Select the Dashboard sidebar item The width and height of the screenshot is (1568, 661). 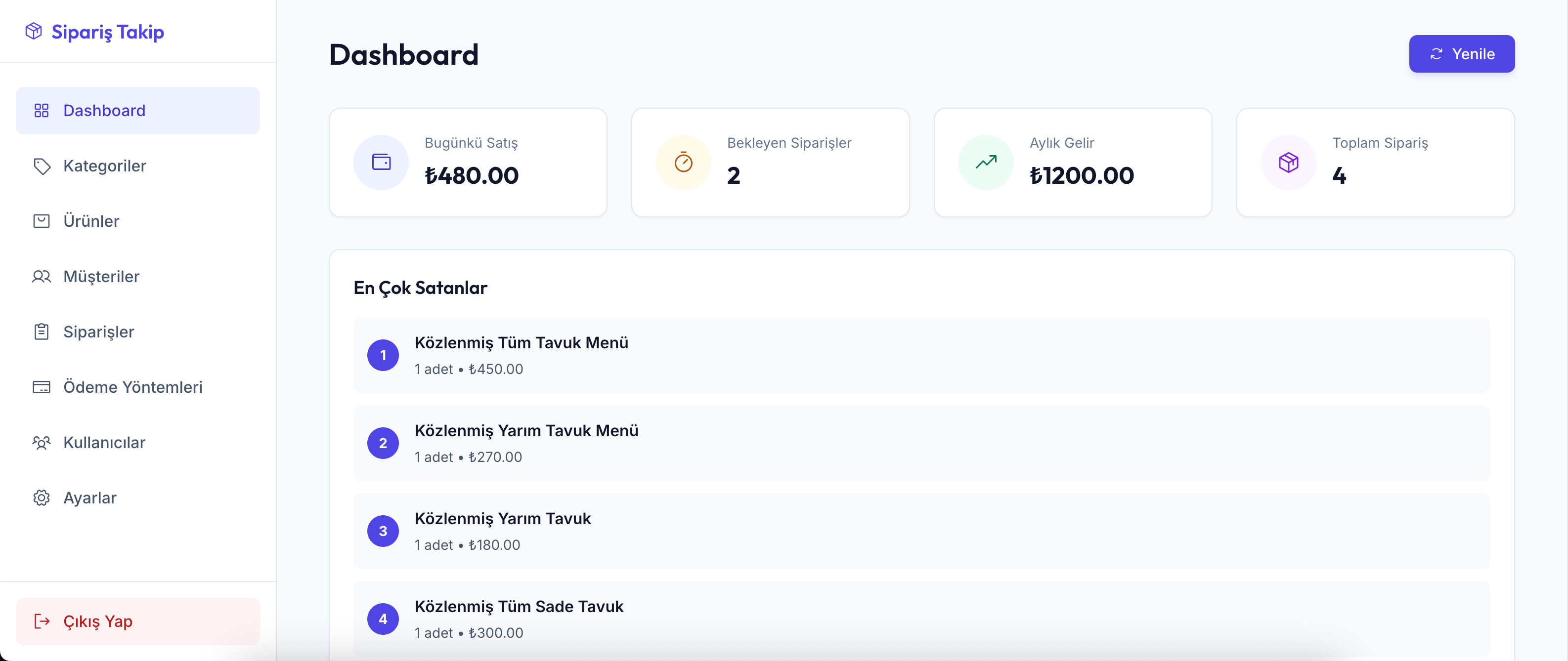[x=137, y=111]
